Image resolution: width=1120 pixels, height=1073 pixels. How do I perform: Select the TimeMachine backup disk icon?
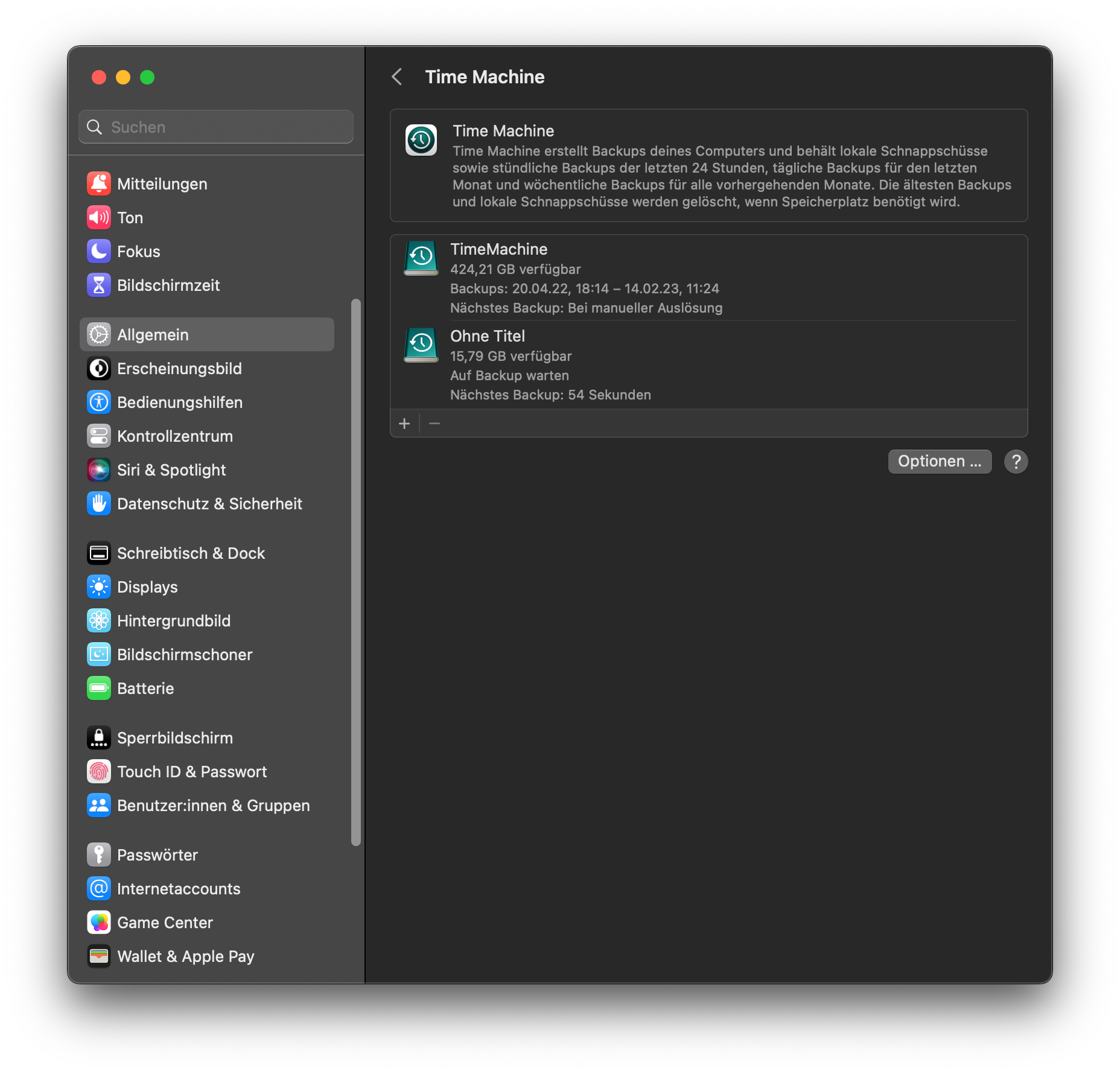point(421,258)
